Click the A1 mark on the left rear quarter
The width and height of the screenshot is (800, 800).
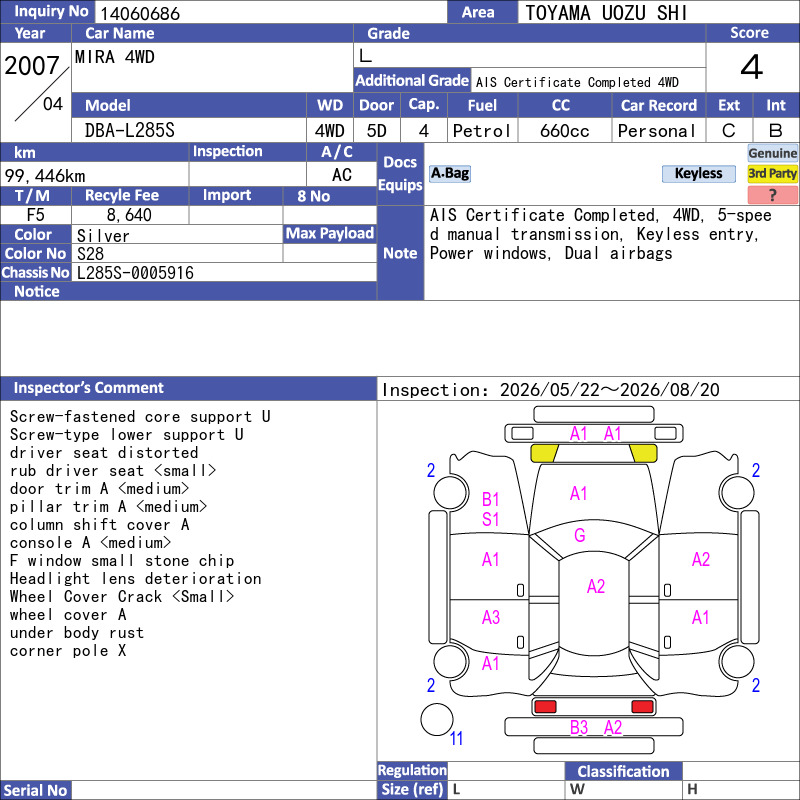pos(491,663)
